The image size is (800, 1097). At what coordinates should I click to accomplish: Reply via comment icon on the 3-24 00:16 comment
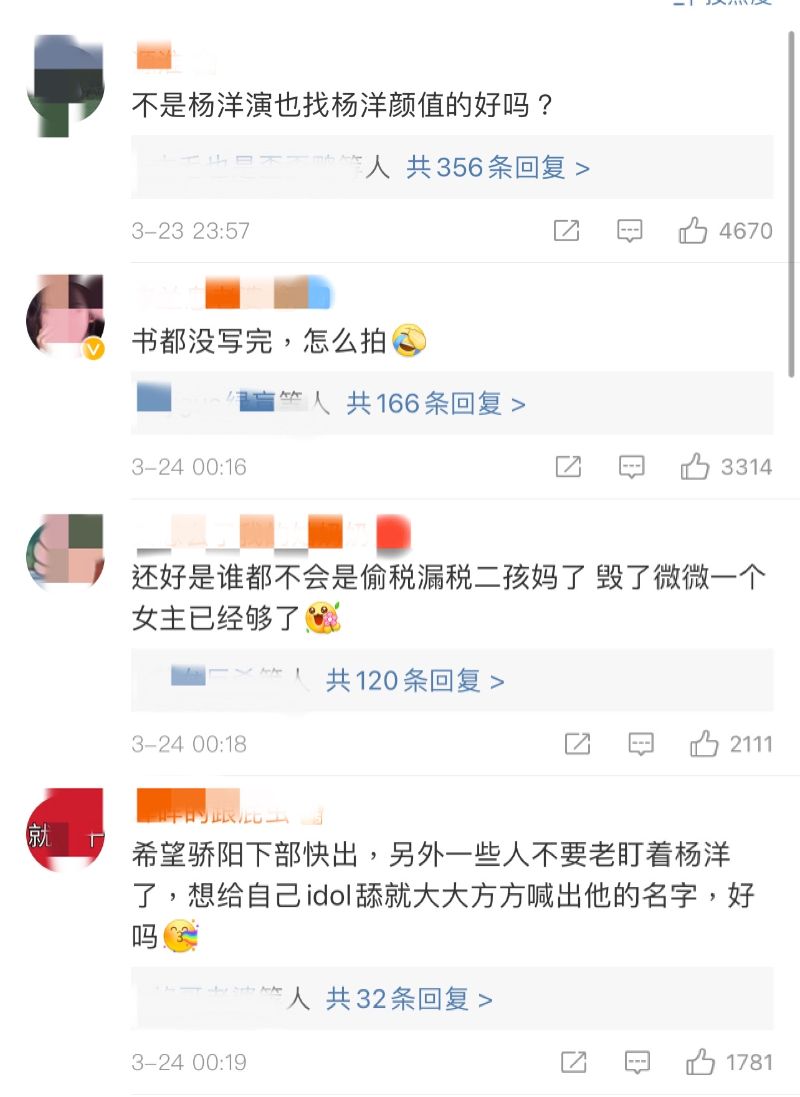631,467
